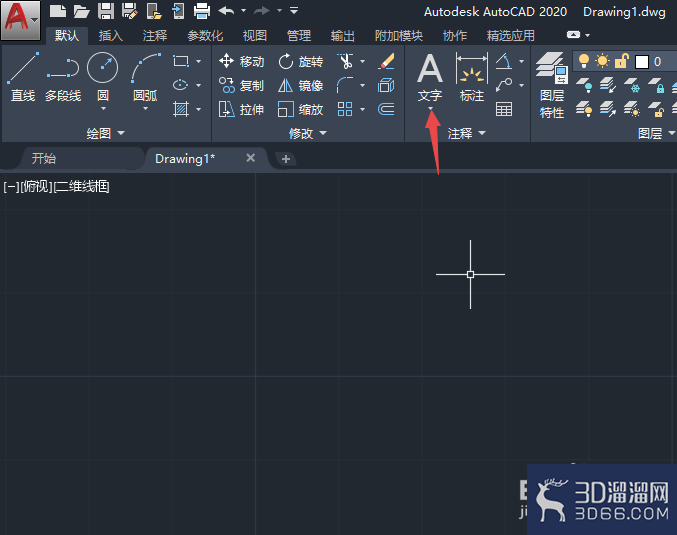Click the Explode icon

386,85
